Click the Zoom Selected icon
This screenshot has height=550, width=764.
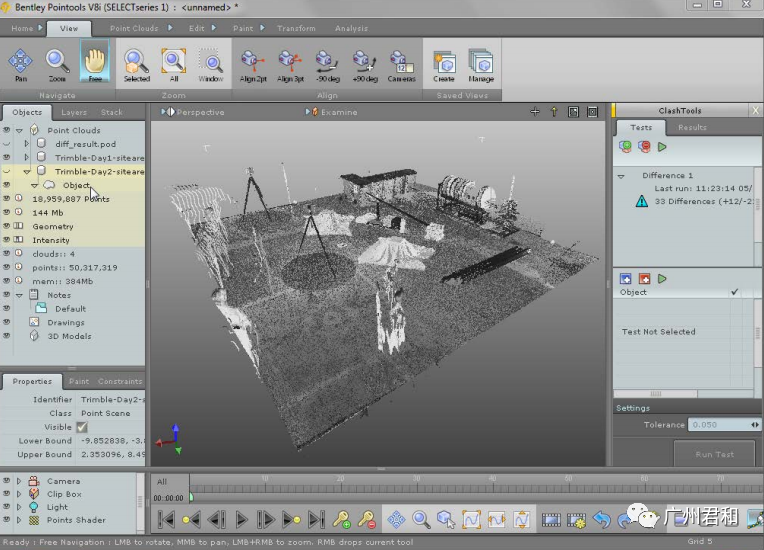[x=136, y=62]
